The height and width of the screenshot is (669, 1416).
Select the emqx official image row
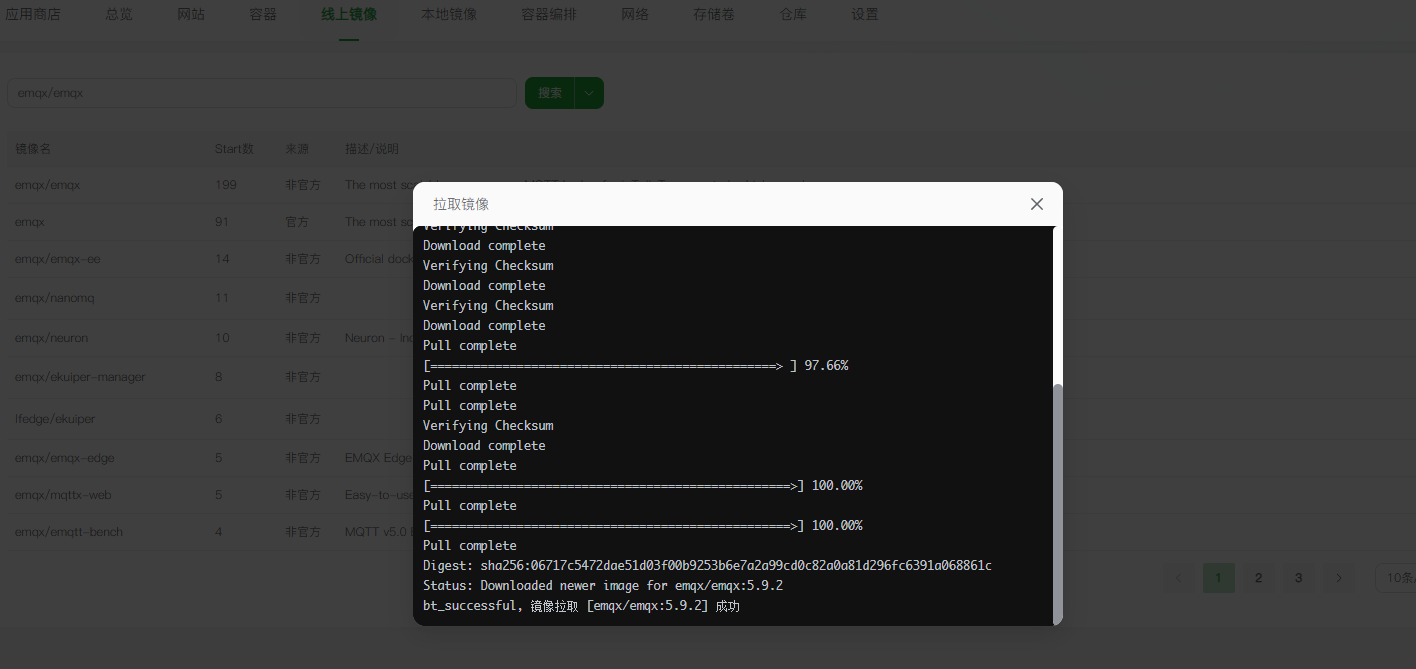pyautogui.click(x=30, y=222)
